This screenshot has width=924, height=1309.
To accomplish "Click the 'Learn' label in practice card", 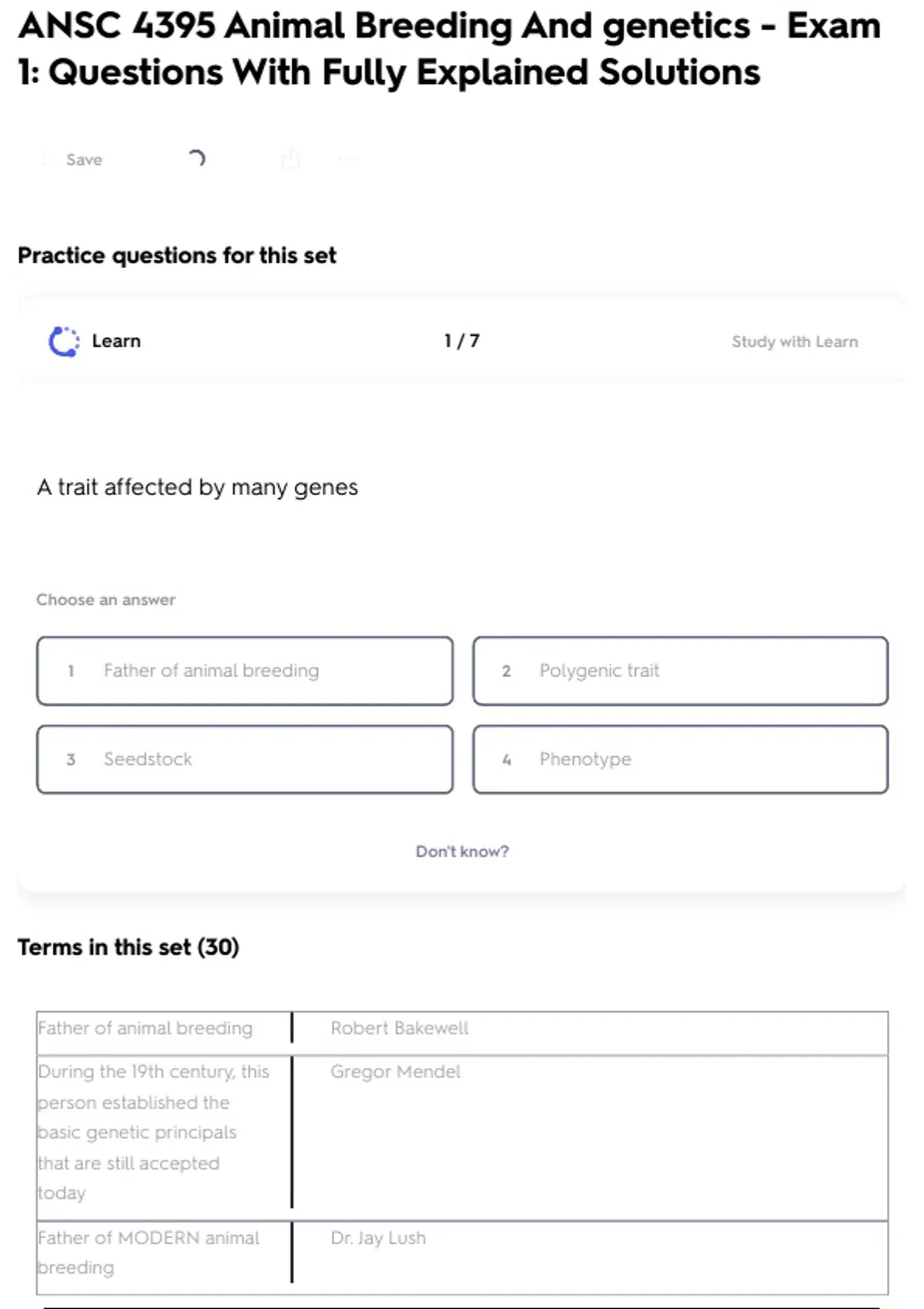I will 116,341.
